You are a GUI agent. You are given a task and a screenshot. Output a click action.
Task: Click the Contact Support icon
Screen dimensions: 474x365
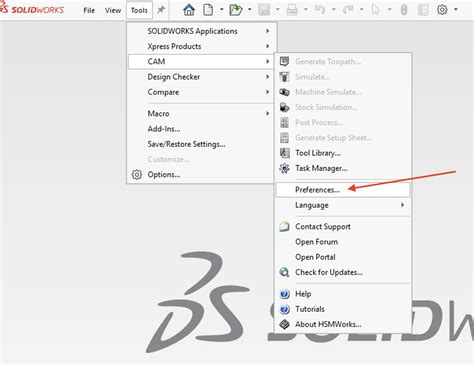point(284,227)
